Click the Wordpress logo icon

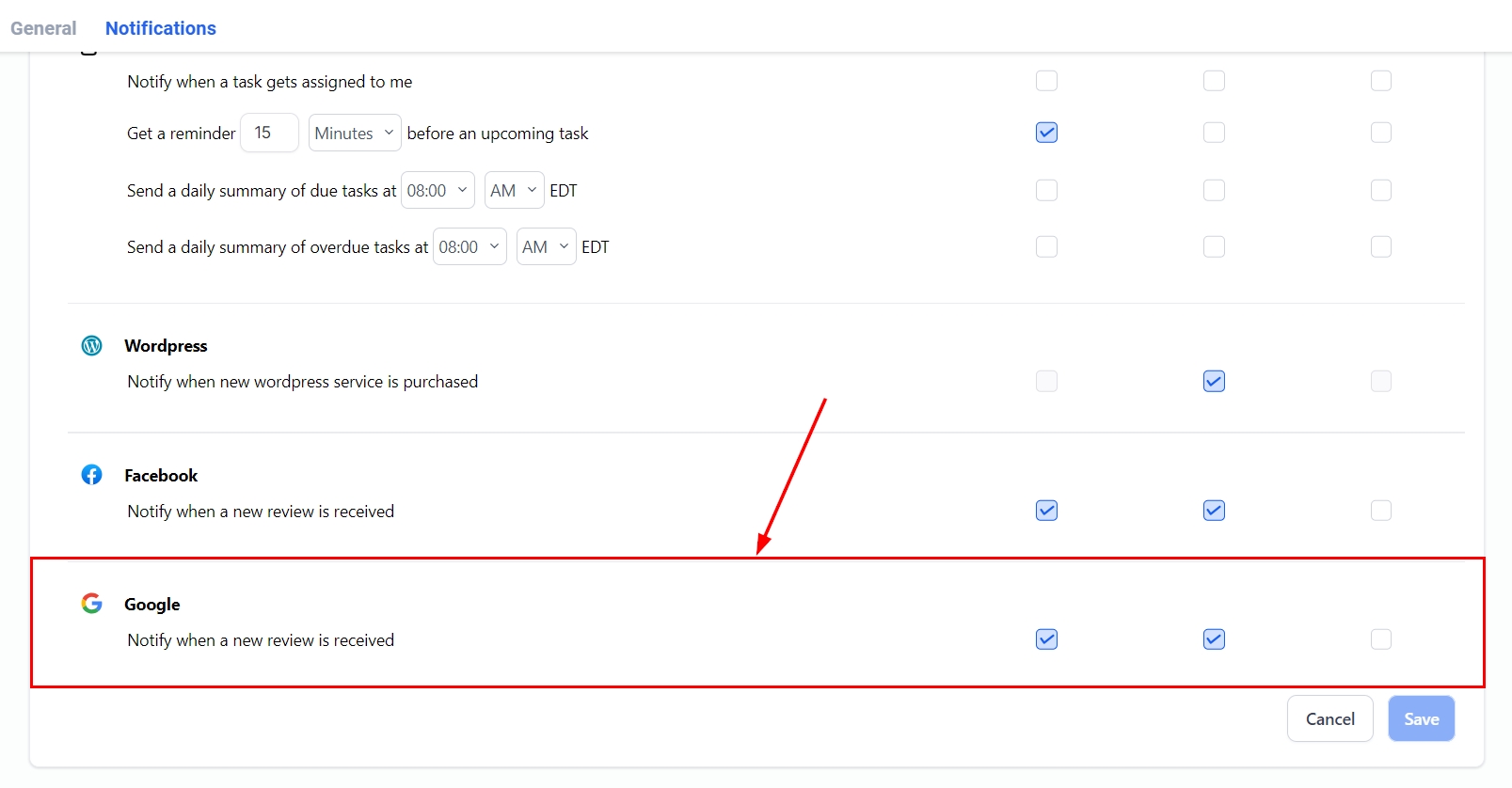[x=91, y=346]
